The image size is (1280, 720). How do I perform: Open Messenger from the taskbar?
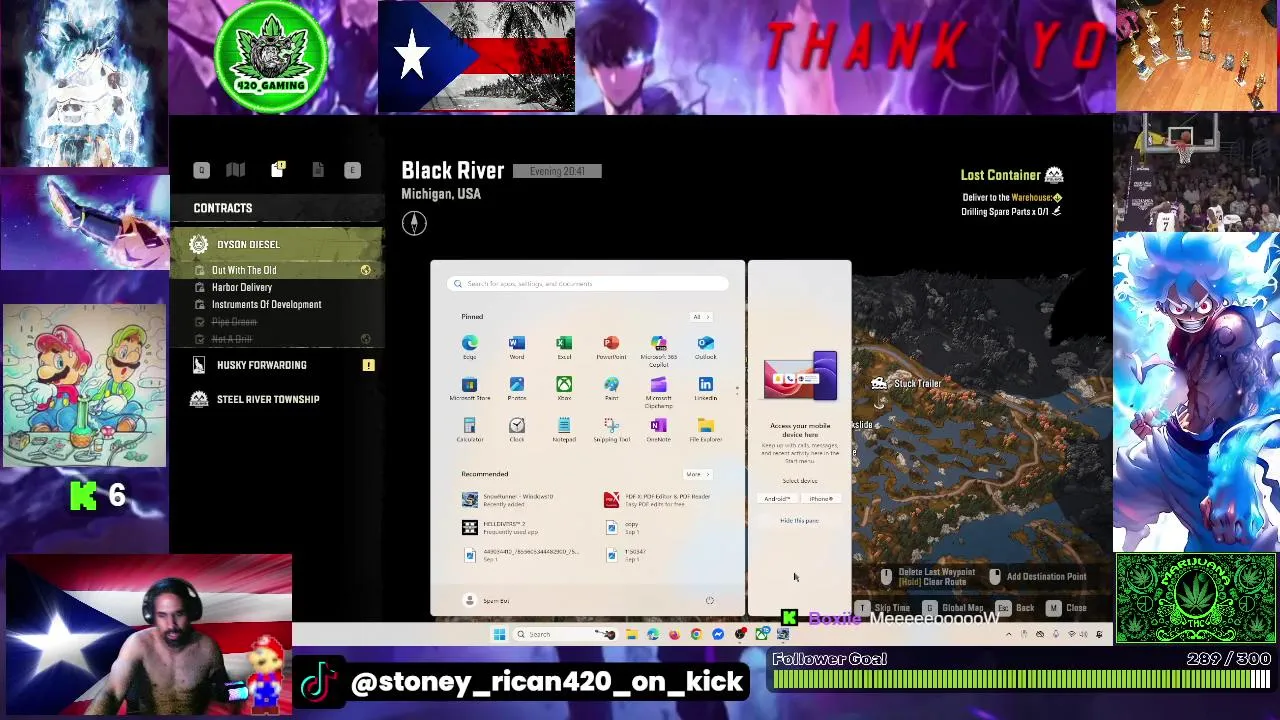pyautogui.click(x=718, y=634)
